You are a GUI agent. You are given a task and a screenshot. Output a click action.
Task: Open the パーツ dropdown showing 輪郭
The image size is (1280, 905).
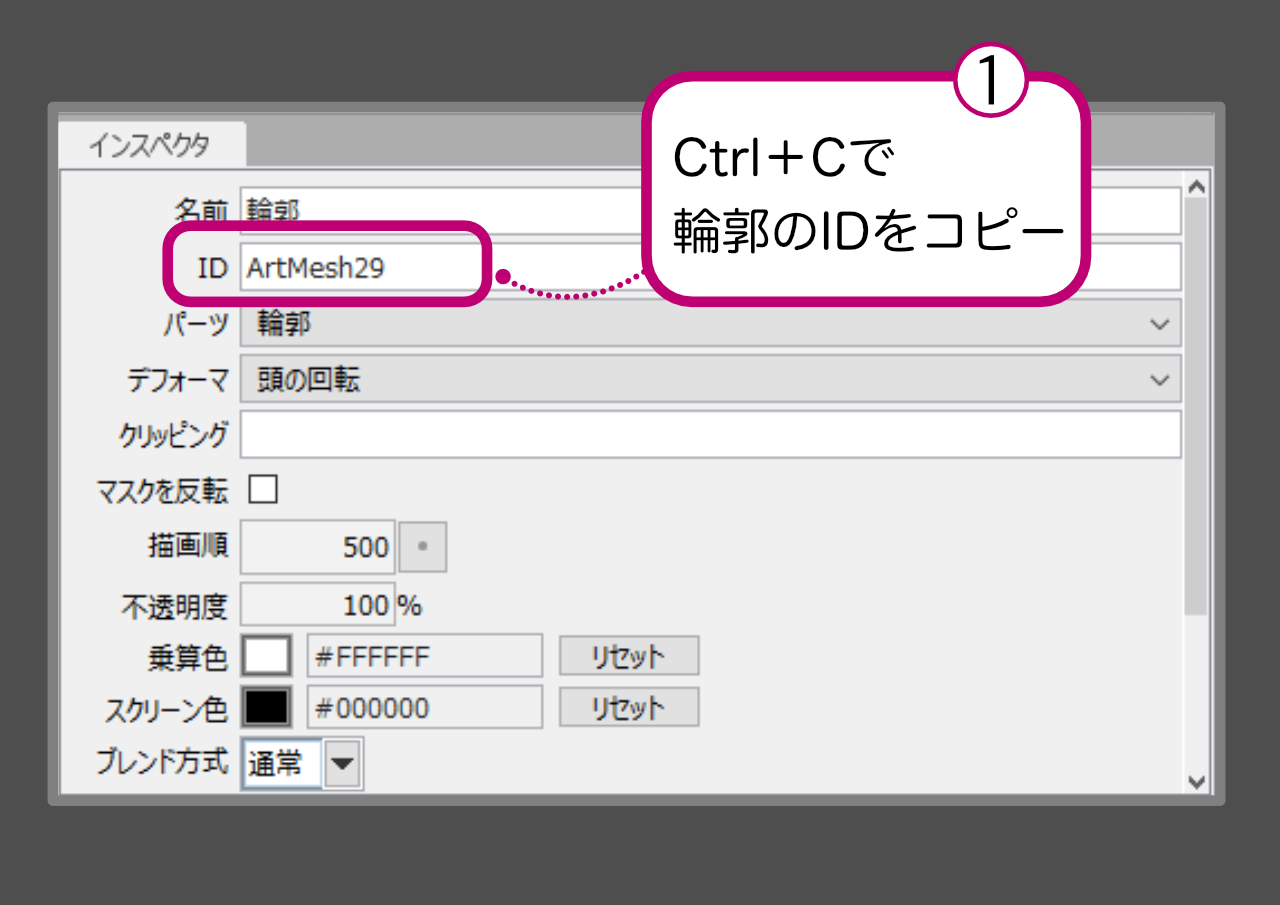[x=710, y=324]
